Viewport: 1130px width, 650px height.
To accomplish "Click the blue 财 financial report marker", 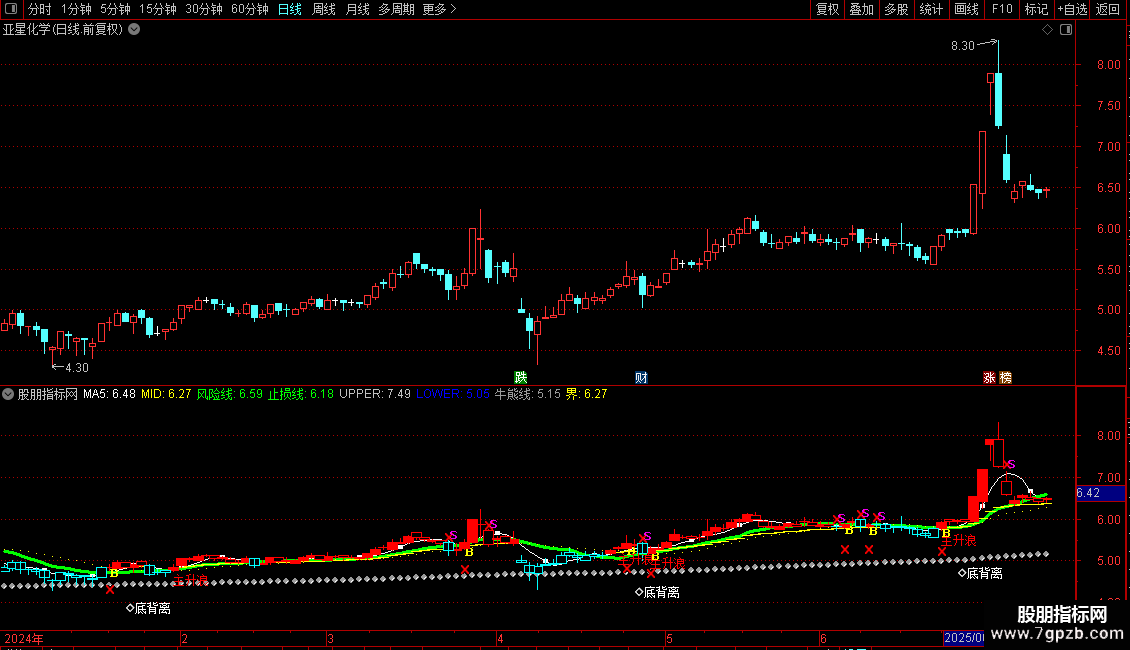I will (x=641, y=378).
